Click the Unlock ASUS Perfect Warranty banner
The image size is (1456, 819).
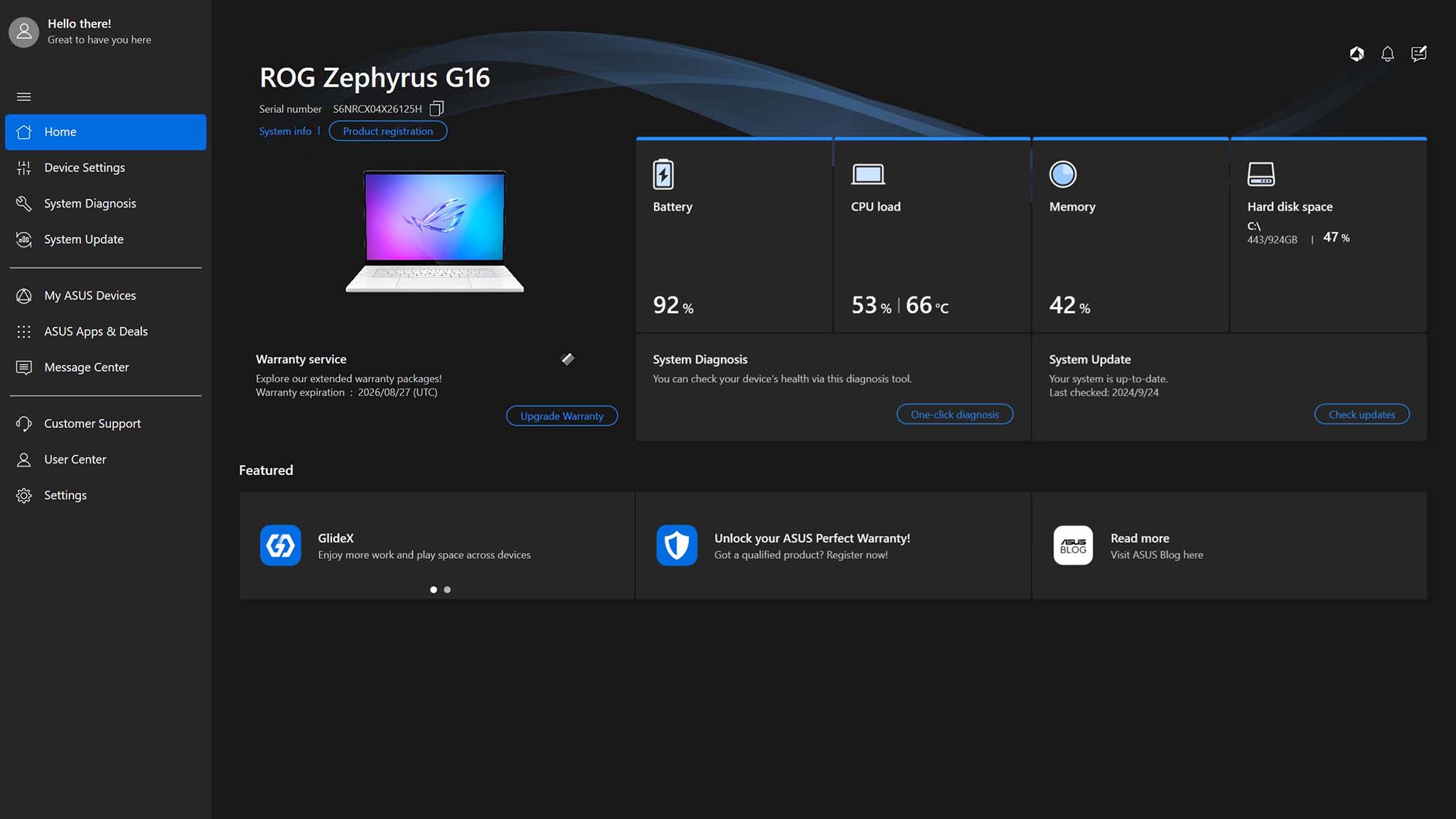[x=833, y=545]
